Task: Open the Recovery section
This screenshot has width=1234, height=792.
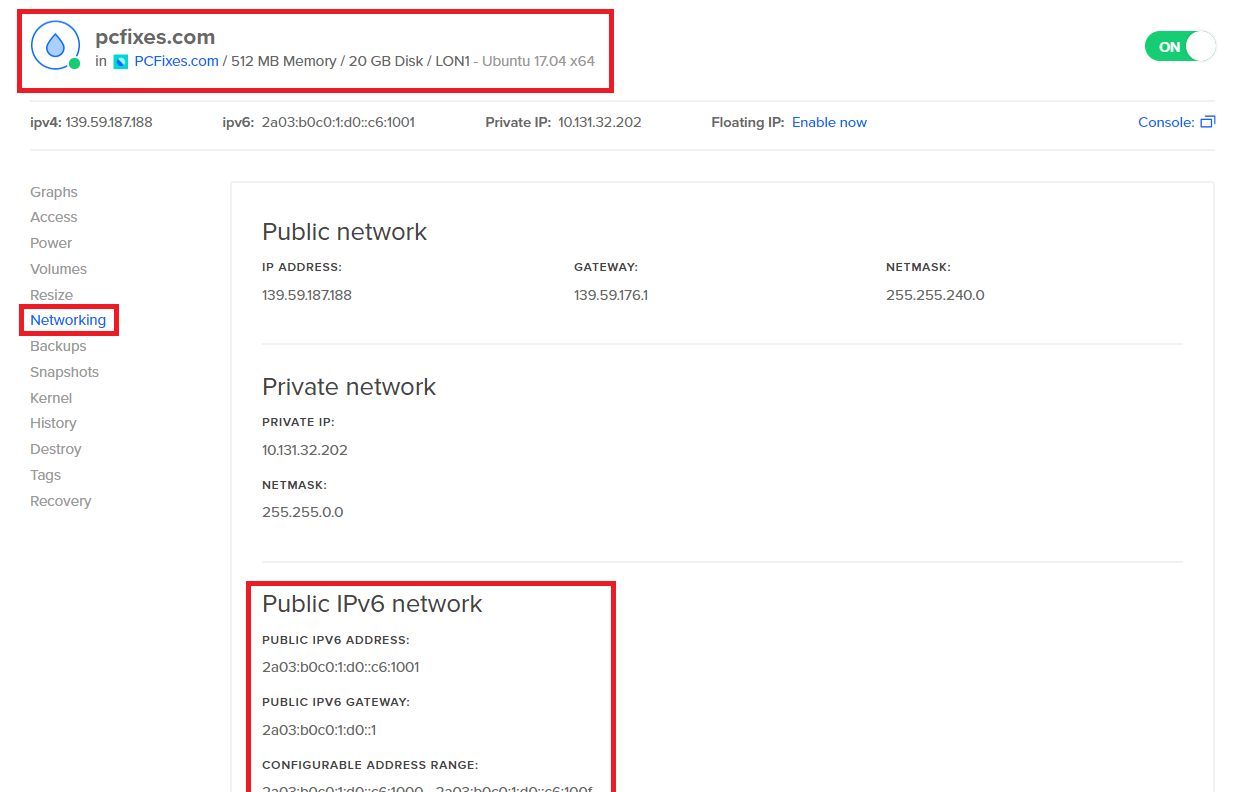Action: point(61,501)
